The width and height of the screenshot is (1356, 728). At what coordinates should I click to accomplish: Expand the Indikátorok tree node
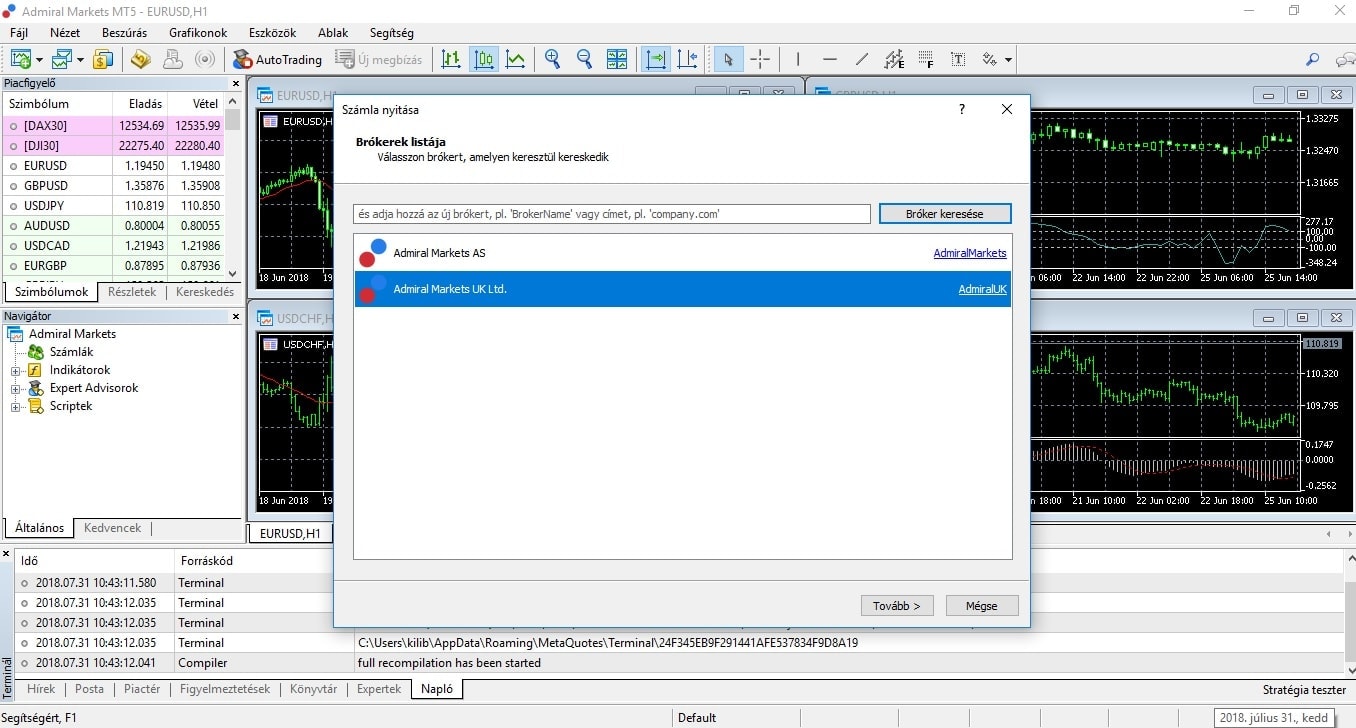[16, 370]
